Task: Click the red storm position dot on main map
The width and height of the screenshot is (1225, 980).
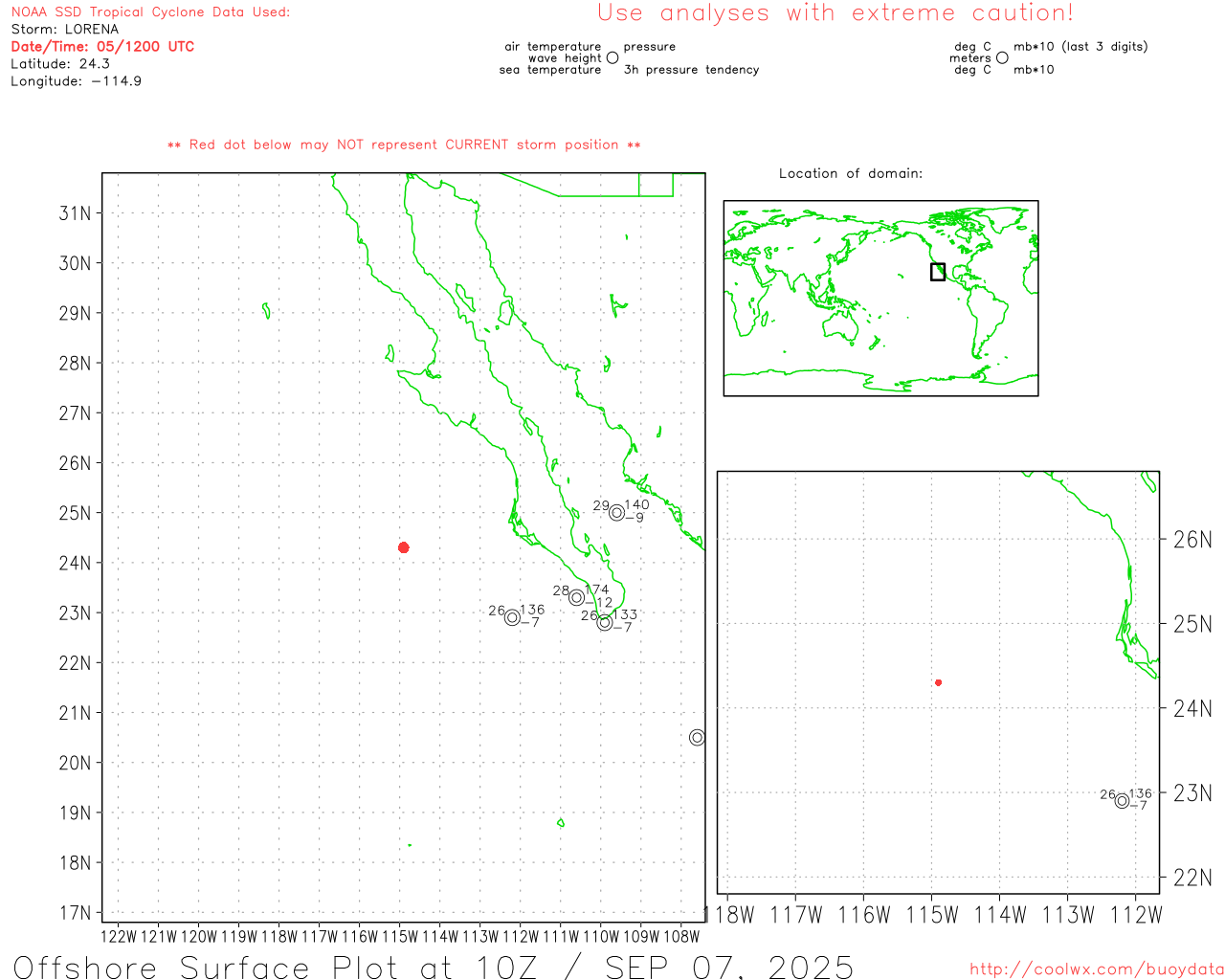Action: coord(404,547)
